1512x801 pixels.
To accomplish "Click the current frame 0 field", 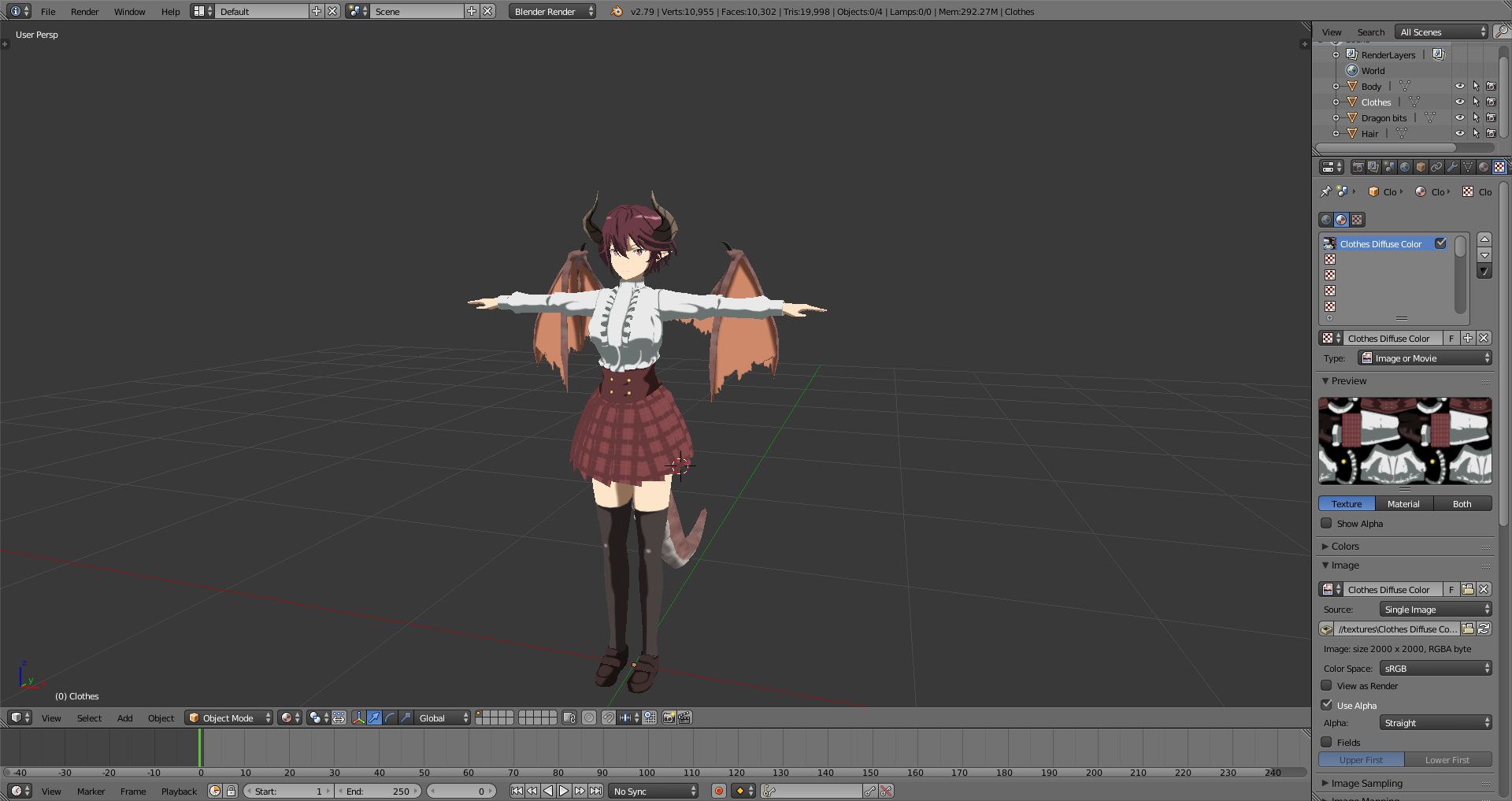I will tap(461, 791).
